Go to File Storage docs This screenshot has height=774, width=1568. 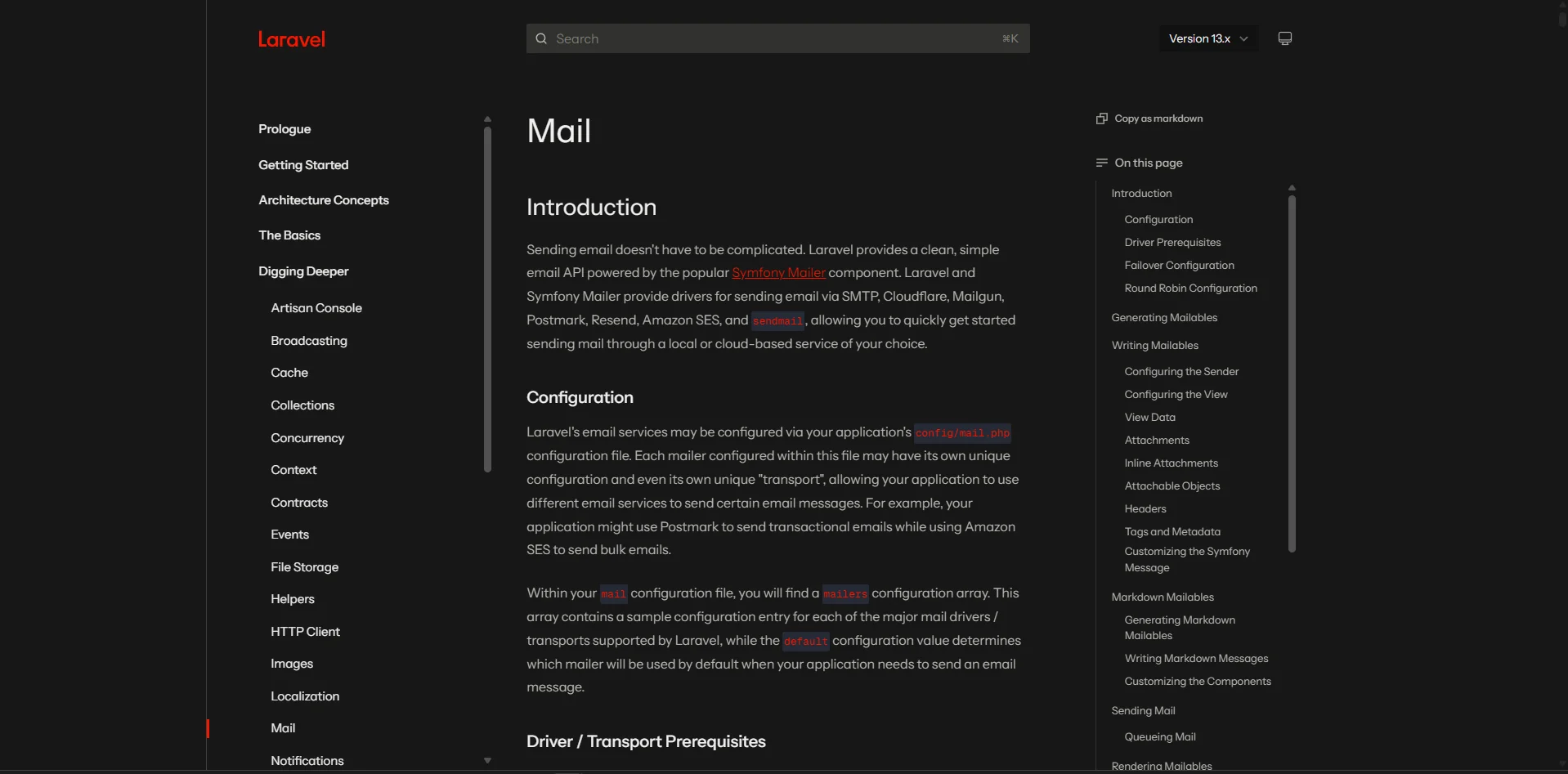pos(304,567)
